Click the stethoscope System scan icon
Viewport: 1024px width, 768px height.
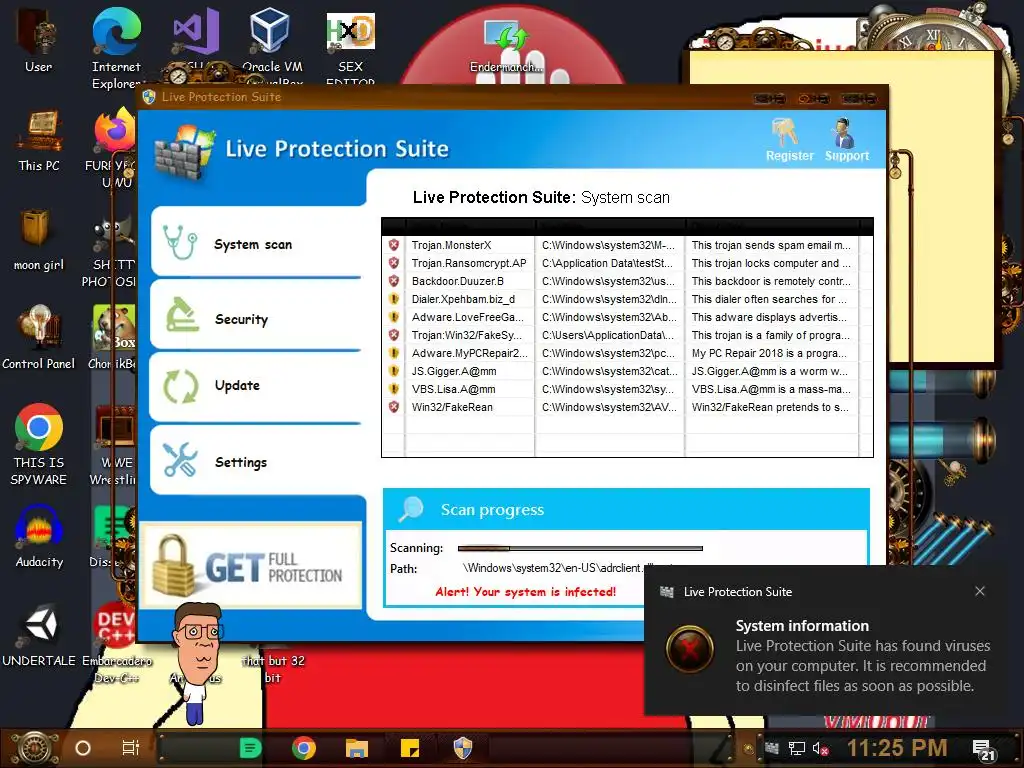[x=180, y=243]
